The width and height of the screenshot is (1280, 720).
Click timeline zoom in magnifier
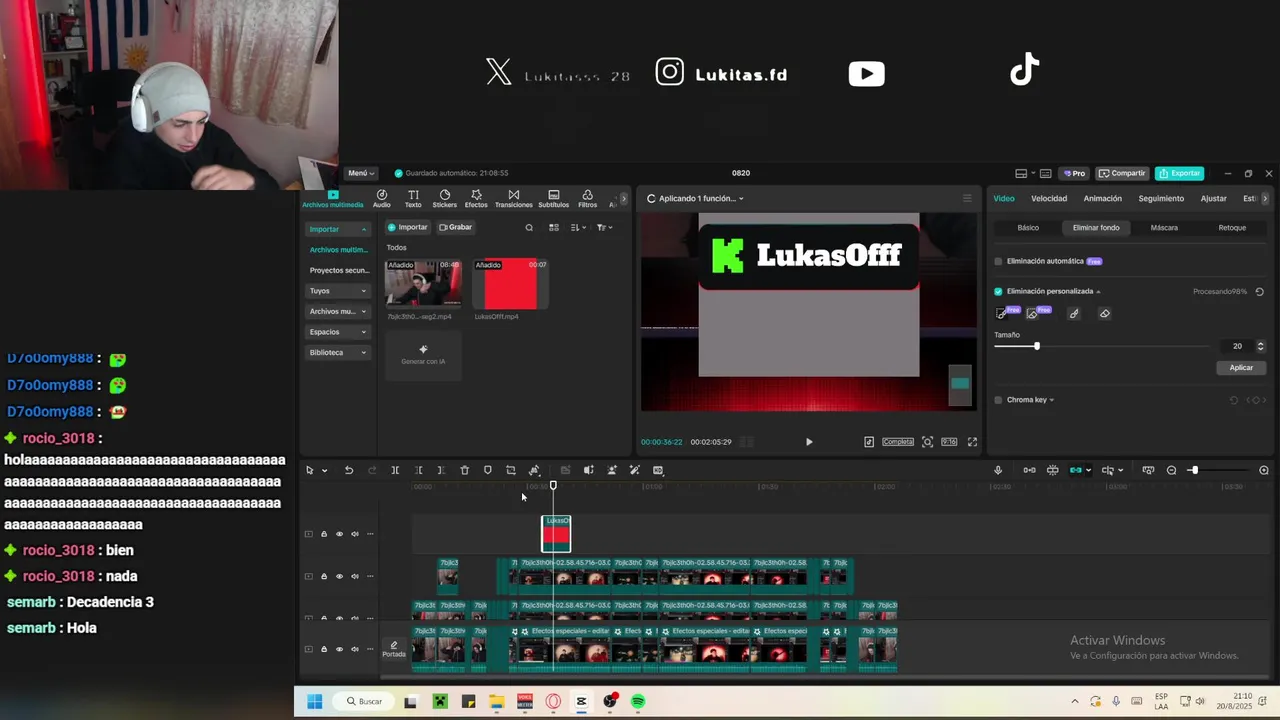[1264, 470]
